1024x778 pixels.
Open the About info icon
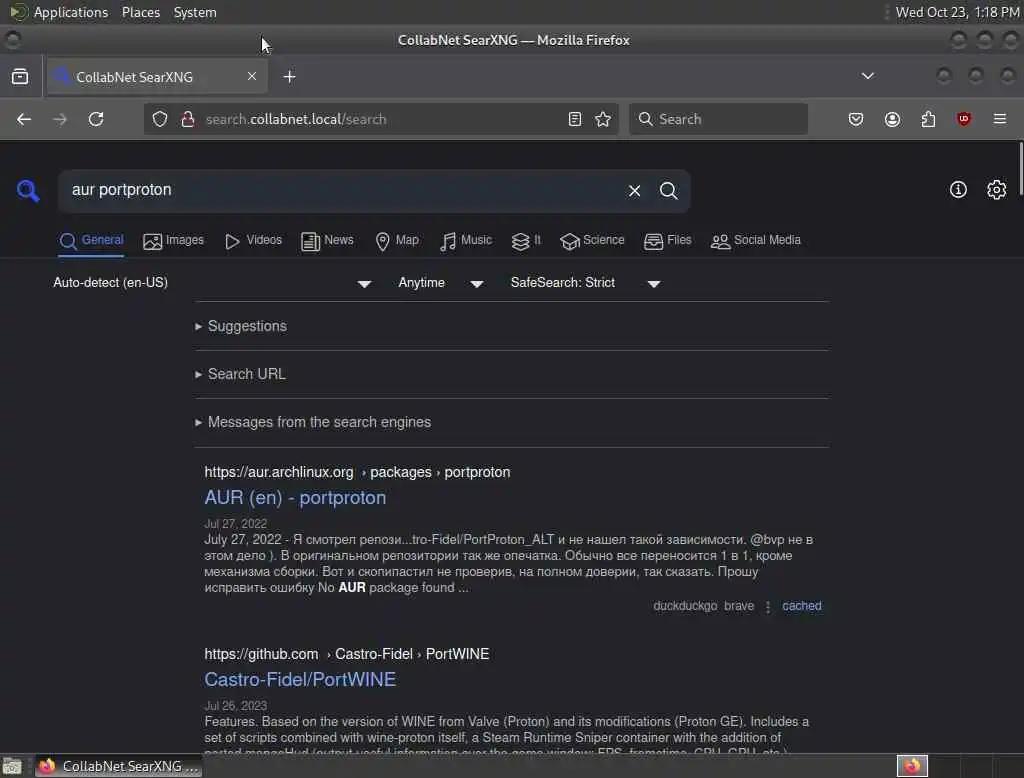click(958, 189)
